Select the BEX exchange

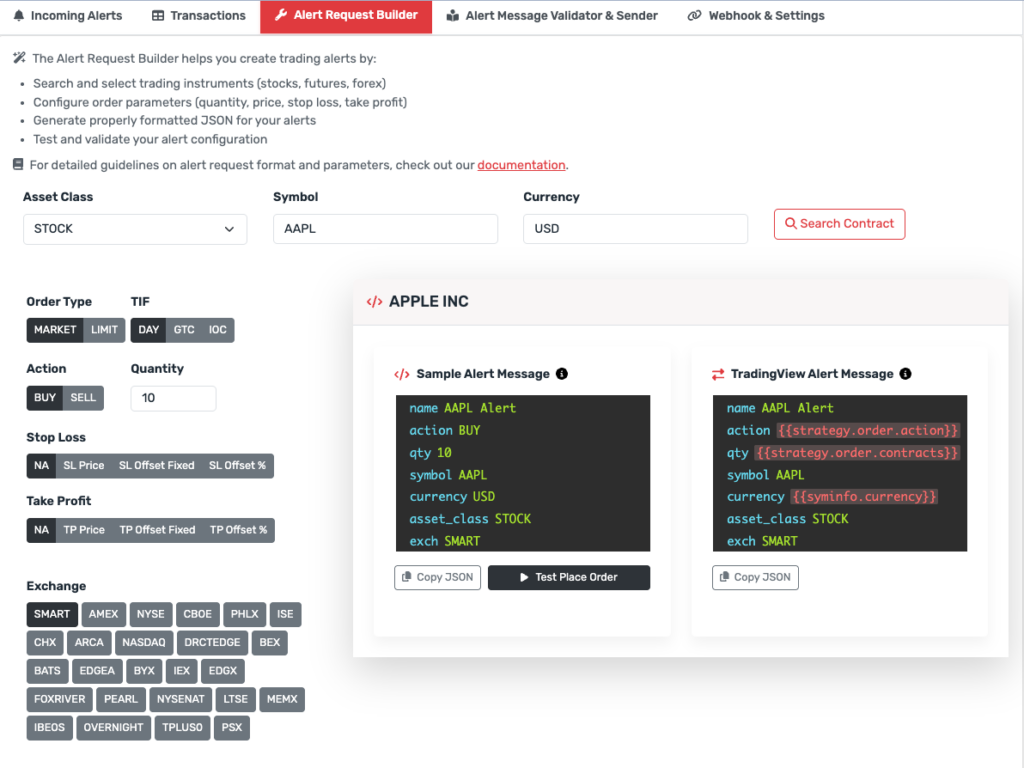pyautogui.click(x=270, y=643)
